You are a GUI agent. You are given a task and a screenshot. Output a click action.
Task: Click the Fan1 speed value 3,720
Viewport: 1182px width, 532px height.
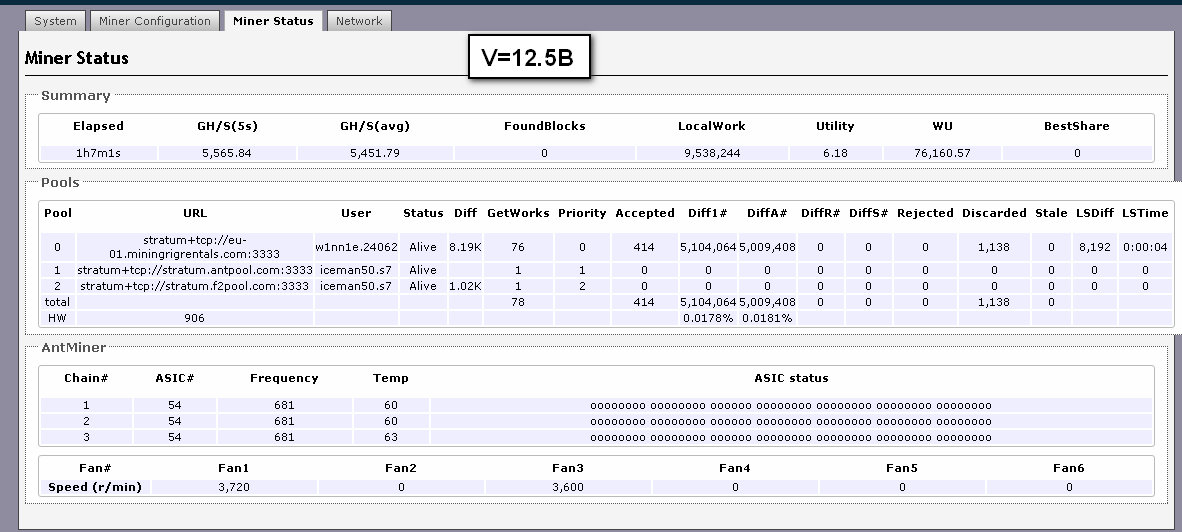pos(233,487)
